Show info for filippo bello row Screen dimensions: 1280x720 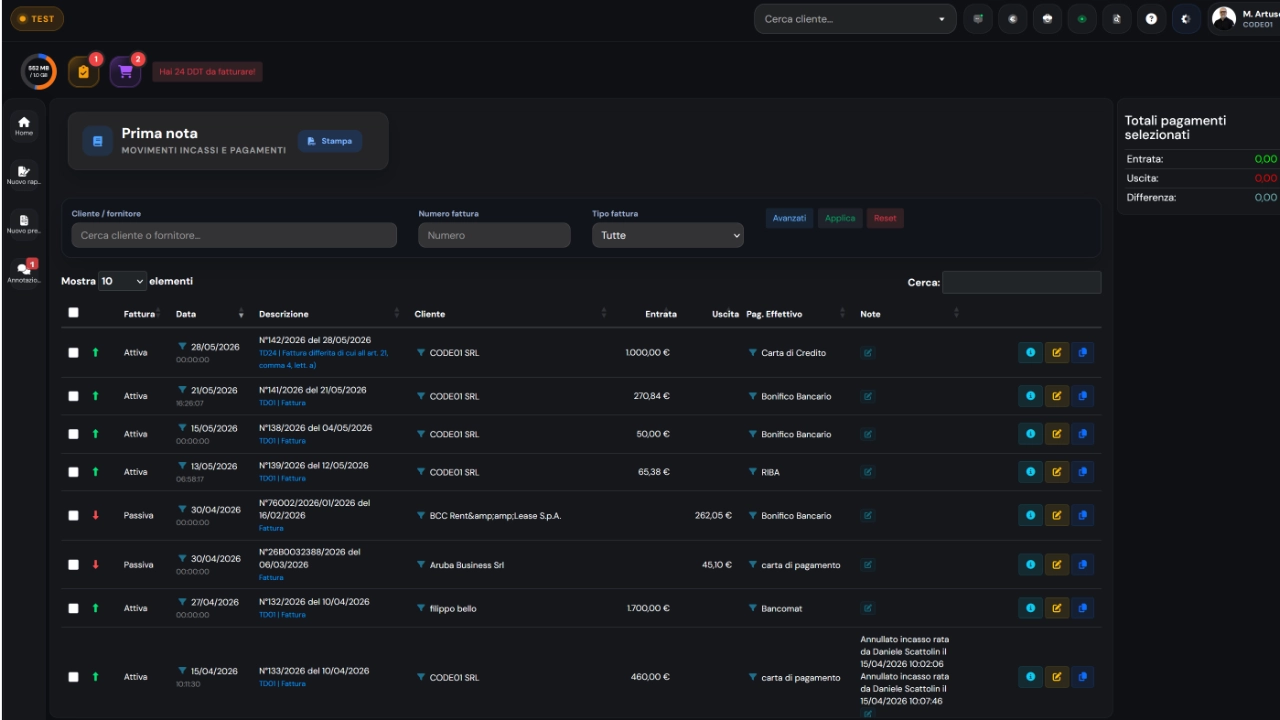pos(1030,608)
